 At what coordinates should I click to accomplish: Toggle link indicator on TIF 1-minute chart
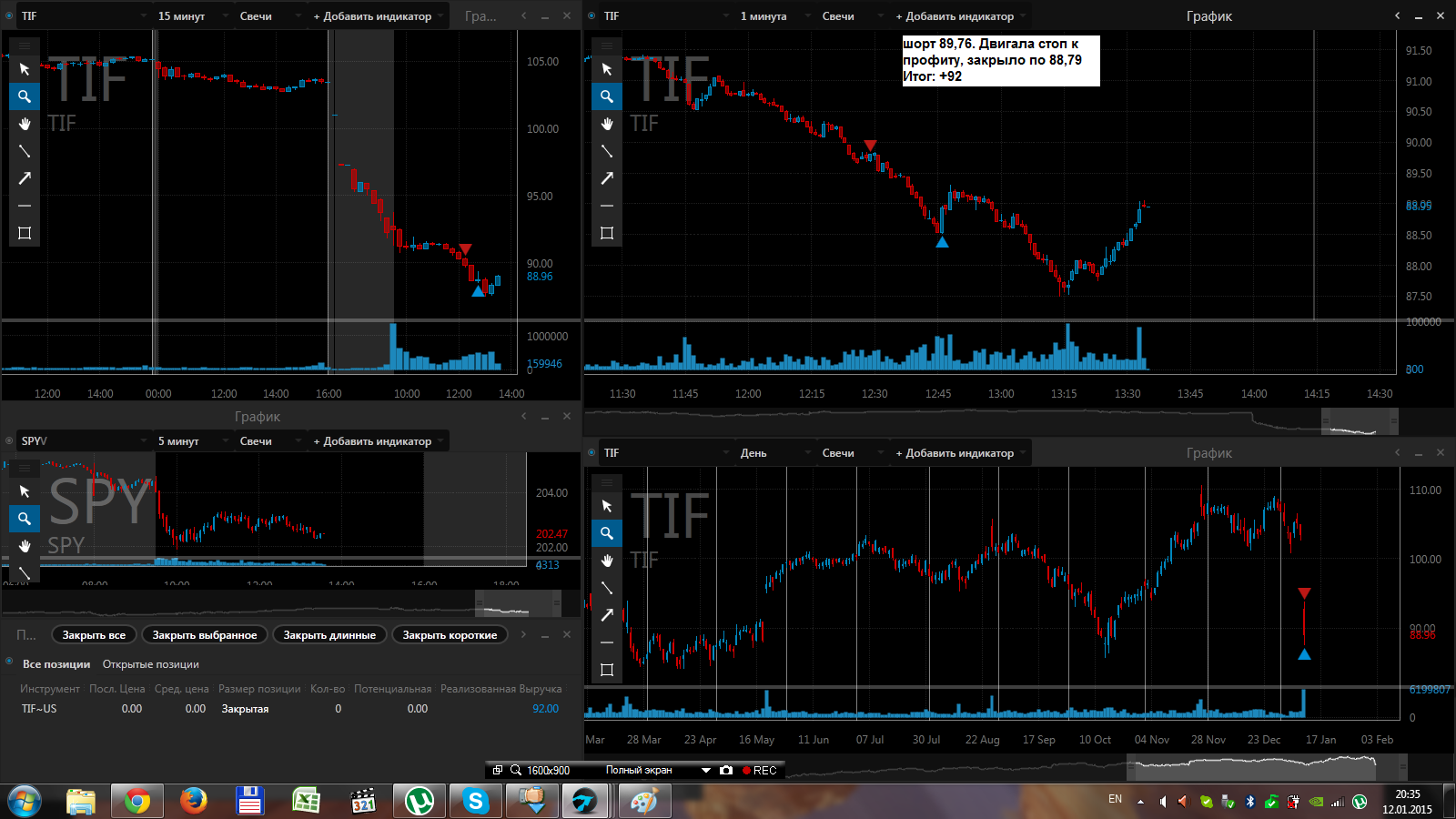coord(591,15)
